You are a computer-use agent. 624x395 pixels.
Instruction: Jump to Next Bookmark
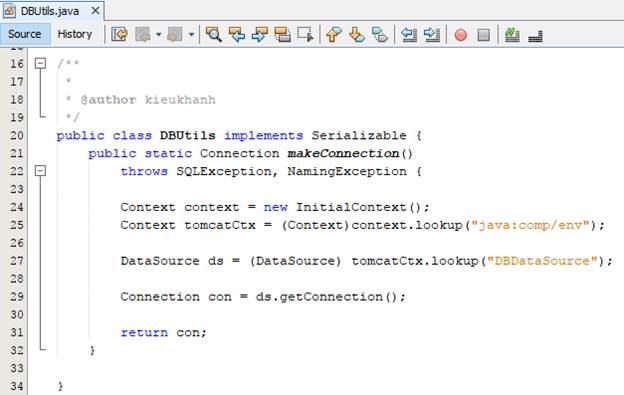(357, 35)
